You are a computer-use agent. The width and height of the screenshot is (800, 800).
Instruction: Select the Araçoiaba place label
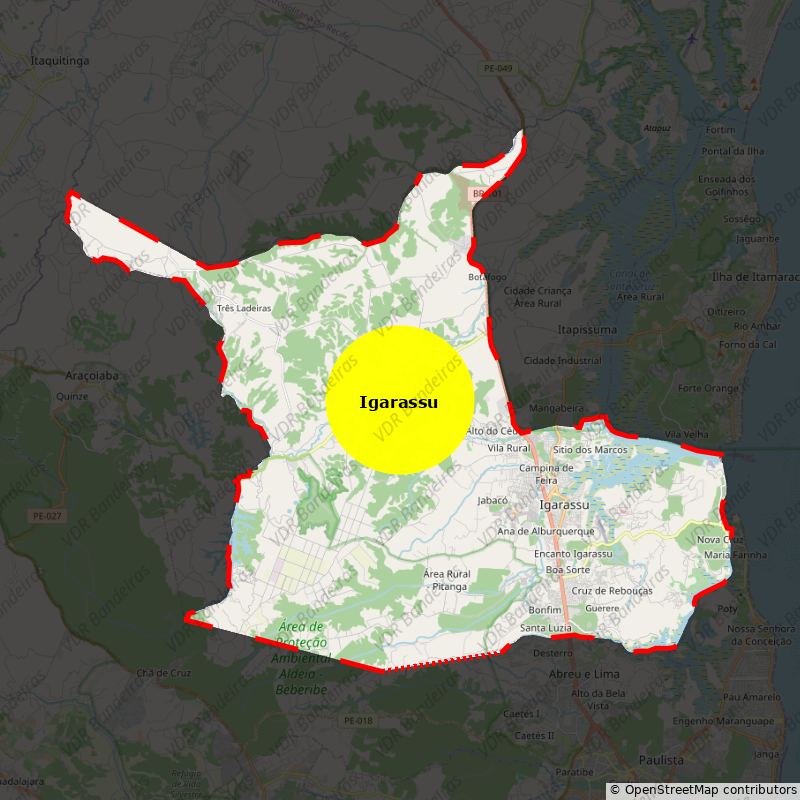click(92, 375)
